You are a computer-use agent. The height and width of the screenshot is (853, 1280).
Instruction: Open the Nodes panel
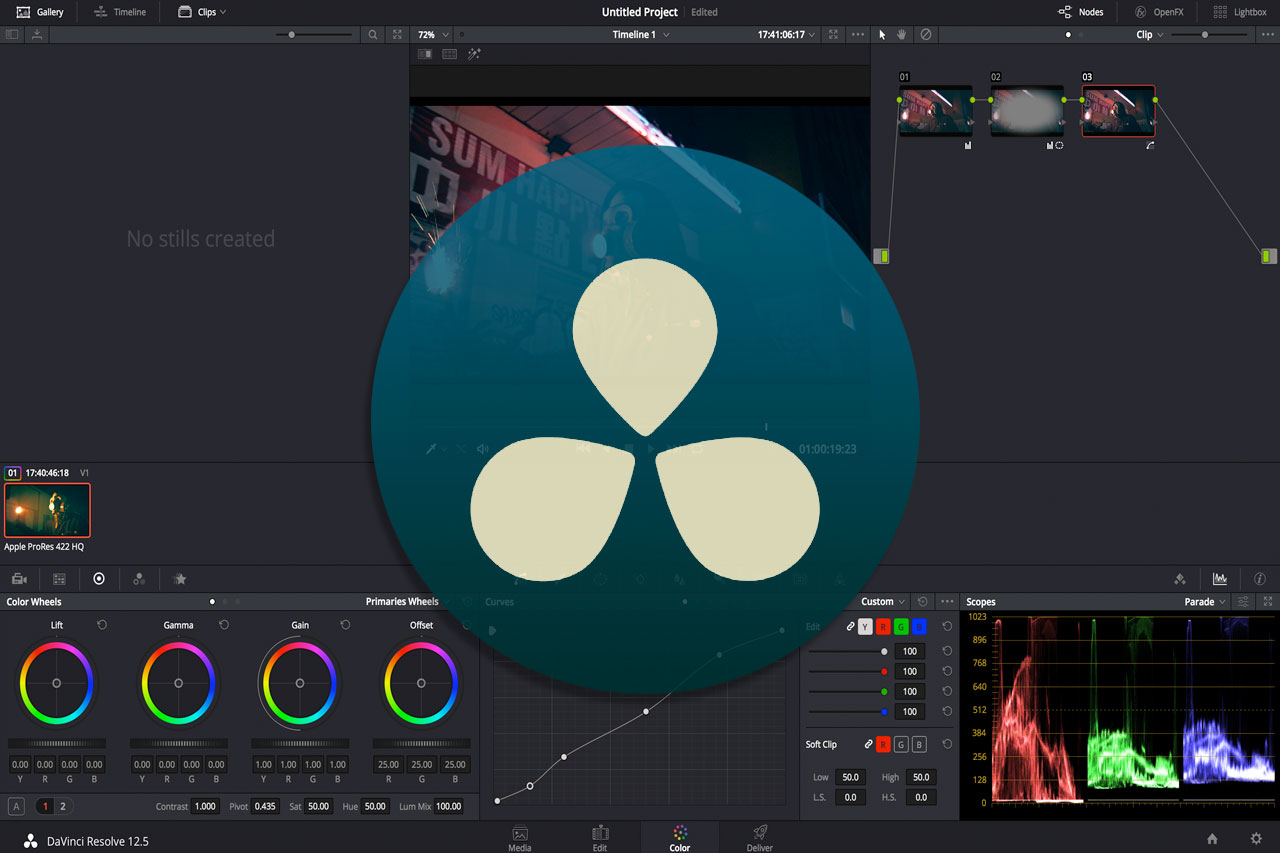point(1081,12)
